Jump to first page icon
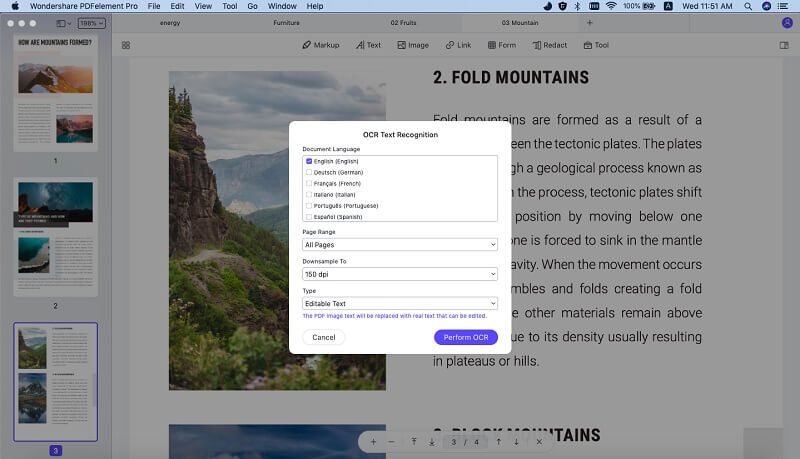Screen dimensions: 800x459 pos(414,442)
